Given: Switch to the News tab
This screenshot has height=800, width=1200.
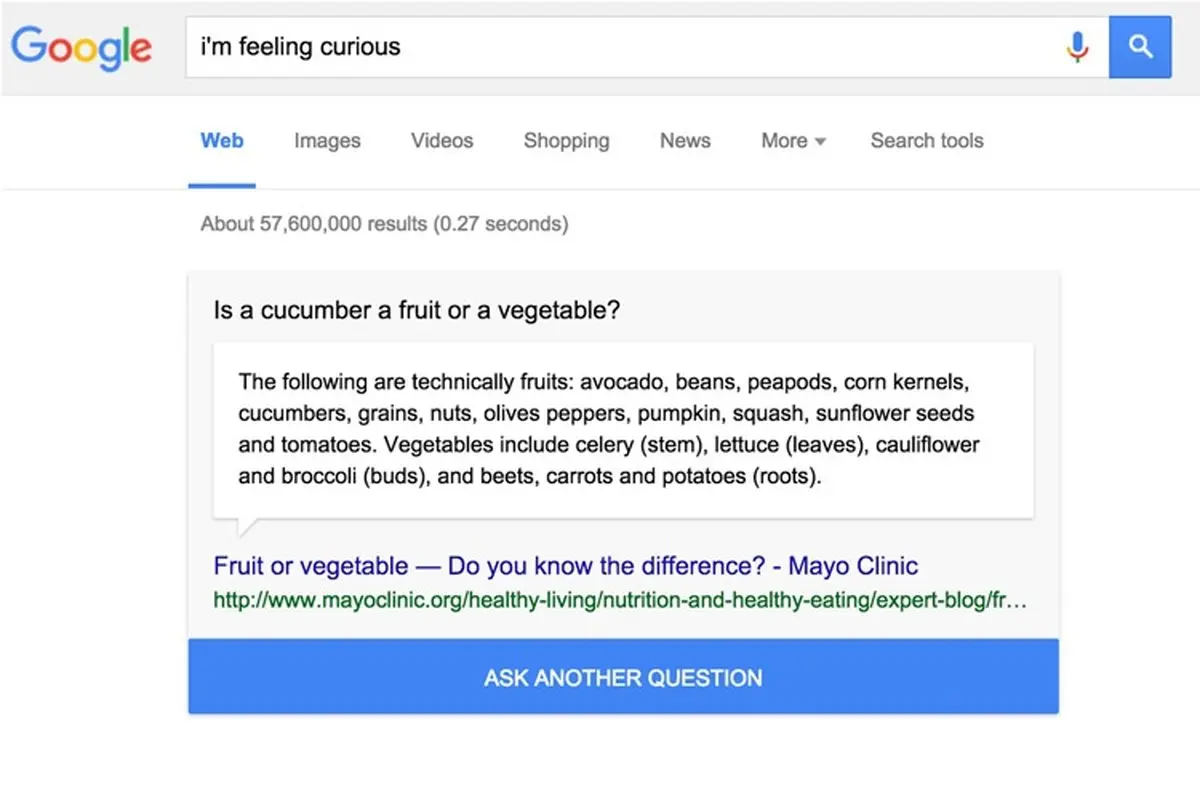Looking at the screenshot, I should [685, 141].
